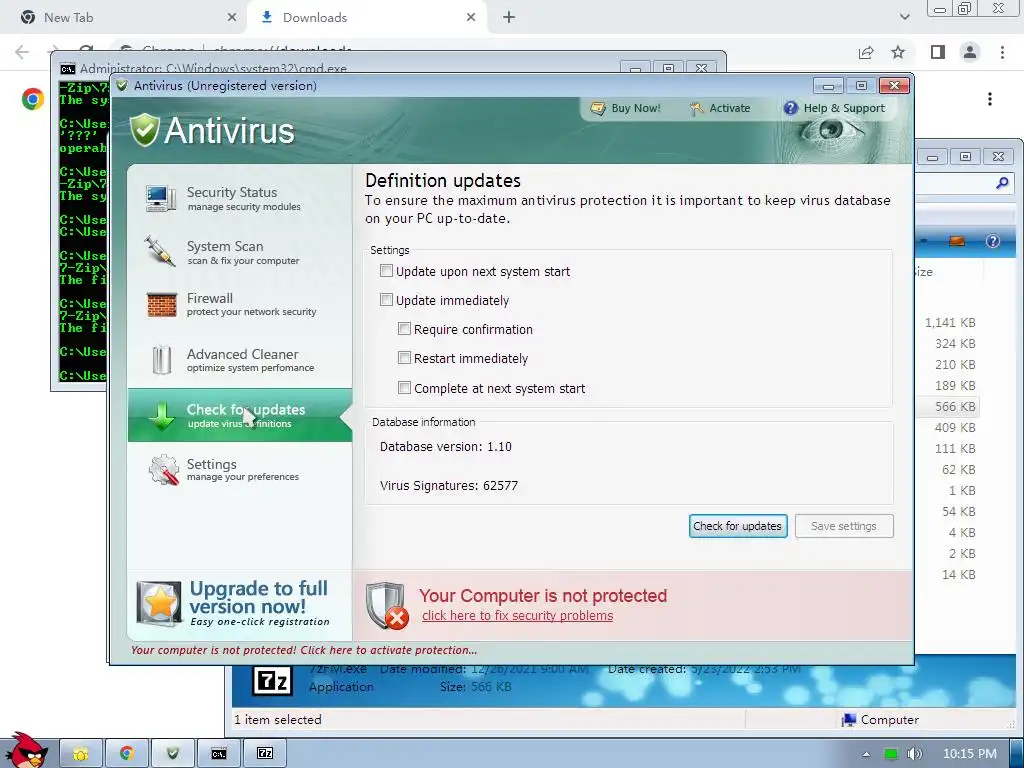Go to Advanced Cleaner section

point(240,360)
